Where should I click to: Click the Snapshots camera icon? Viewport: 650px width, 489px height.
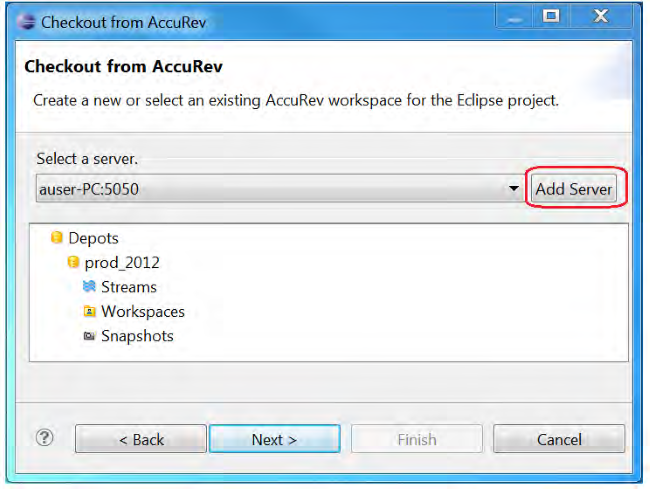(89, 336)
